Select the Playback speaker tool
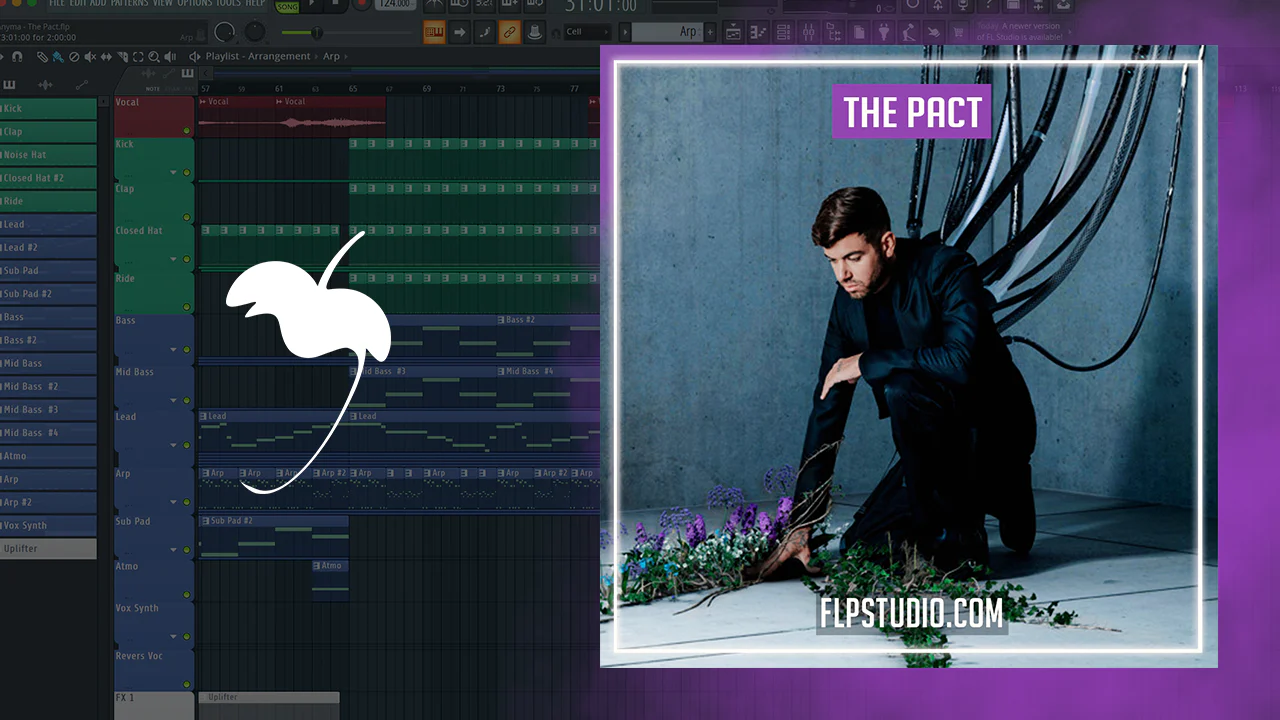 170,57
